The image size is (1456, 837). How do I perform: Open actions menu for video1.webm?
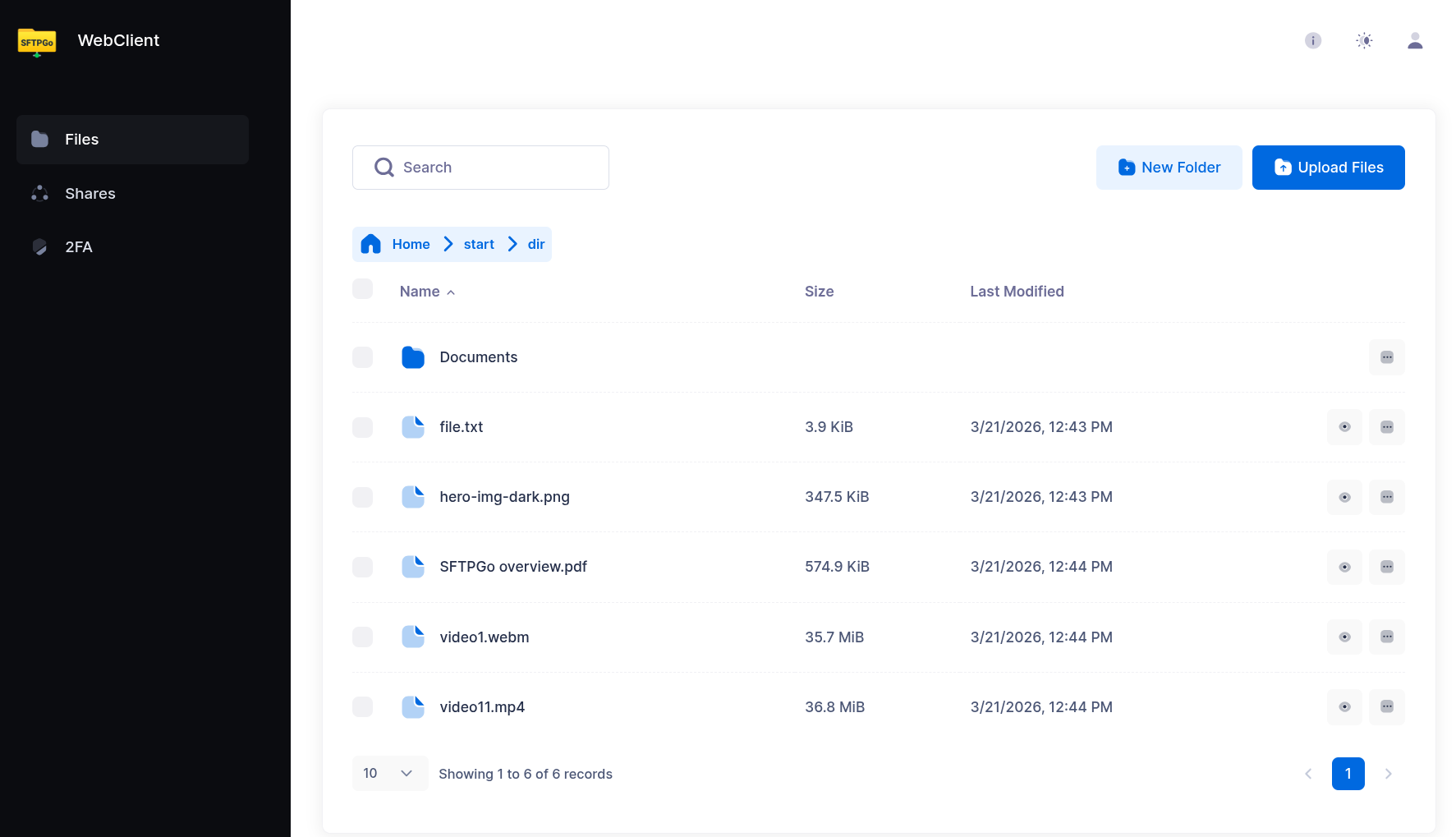1387,637
